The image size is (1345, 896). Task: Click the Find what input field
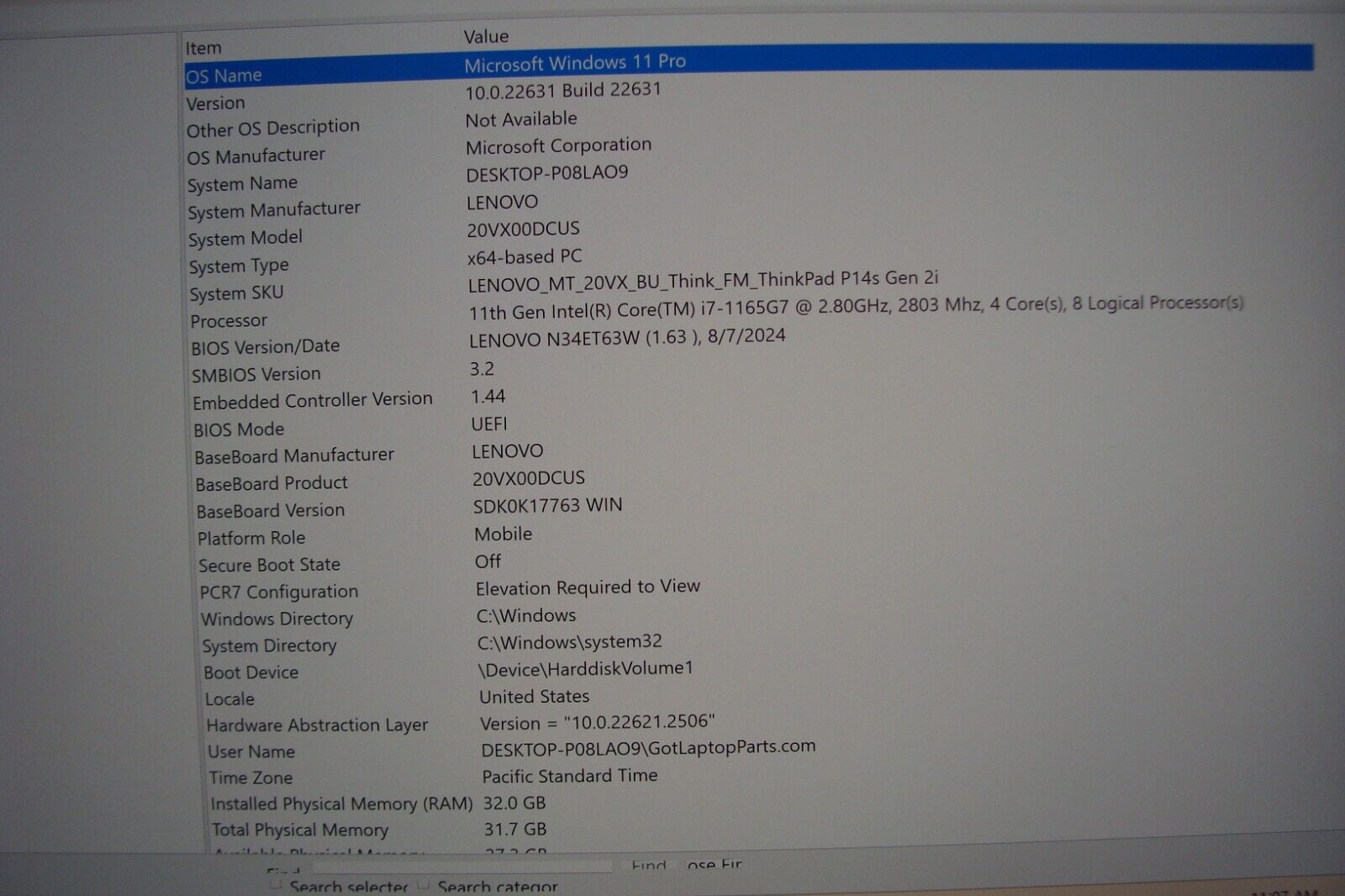click(462, 866)
